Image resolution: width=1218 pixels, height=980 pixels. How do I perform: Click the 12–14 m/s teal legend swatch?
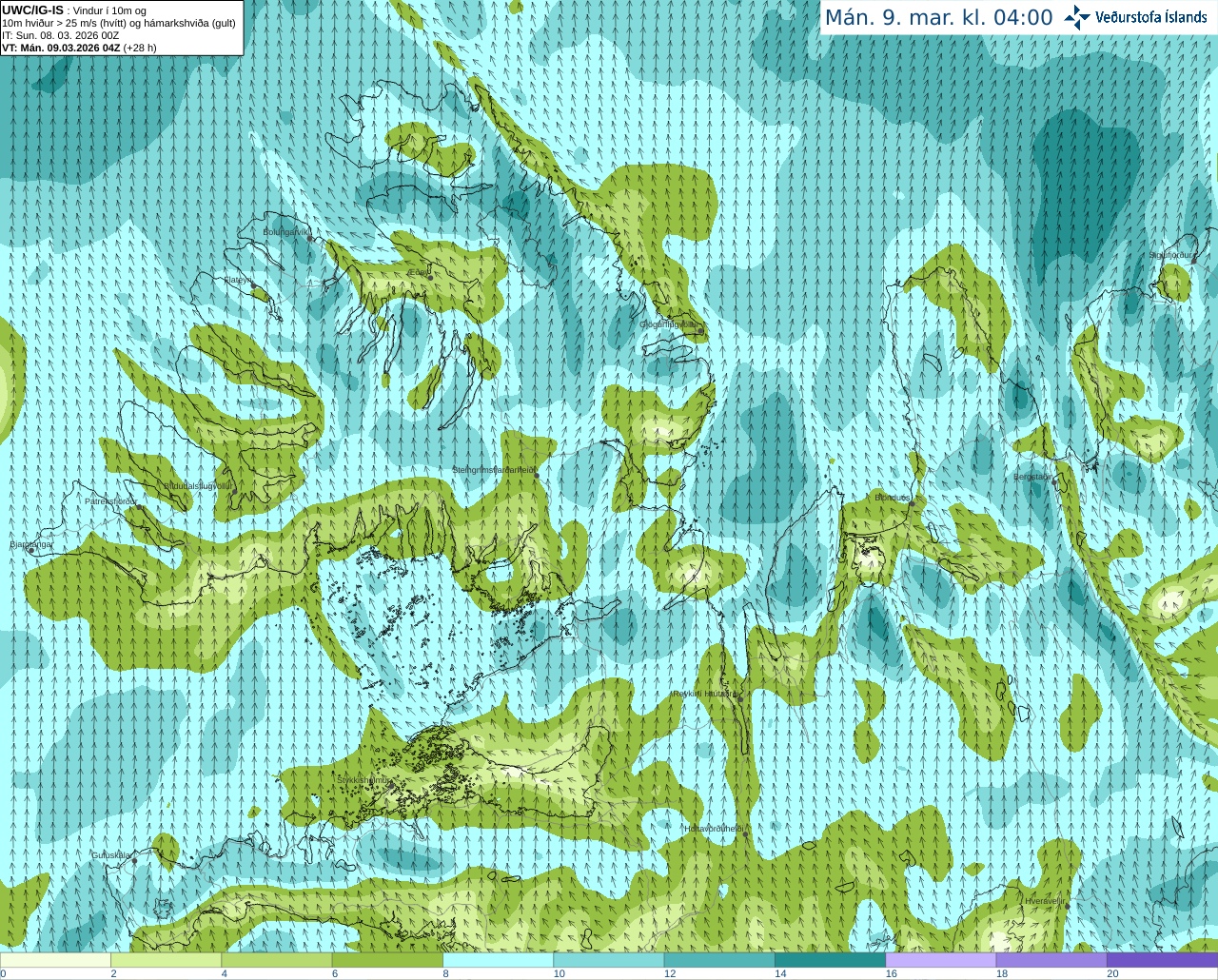719,960
